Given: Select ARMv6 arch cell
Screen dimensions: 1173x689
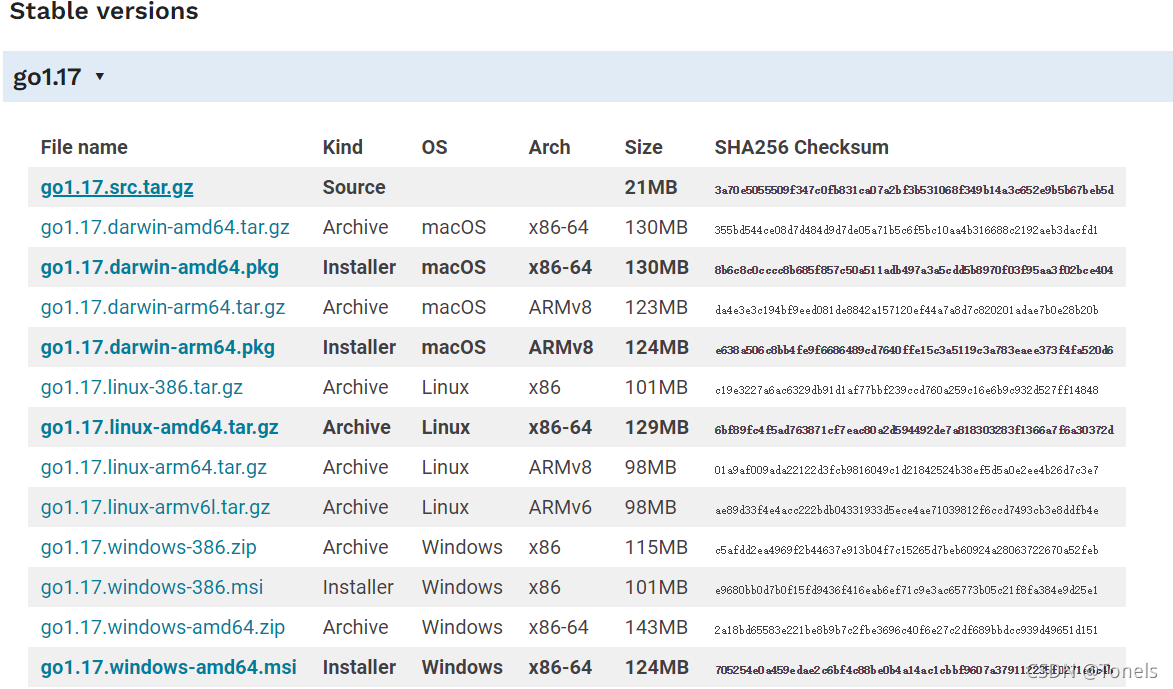Looking at the screenshot, I should 560,507.
